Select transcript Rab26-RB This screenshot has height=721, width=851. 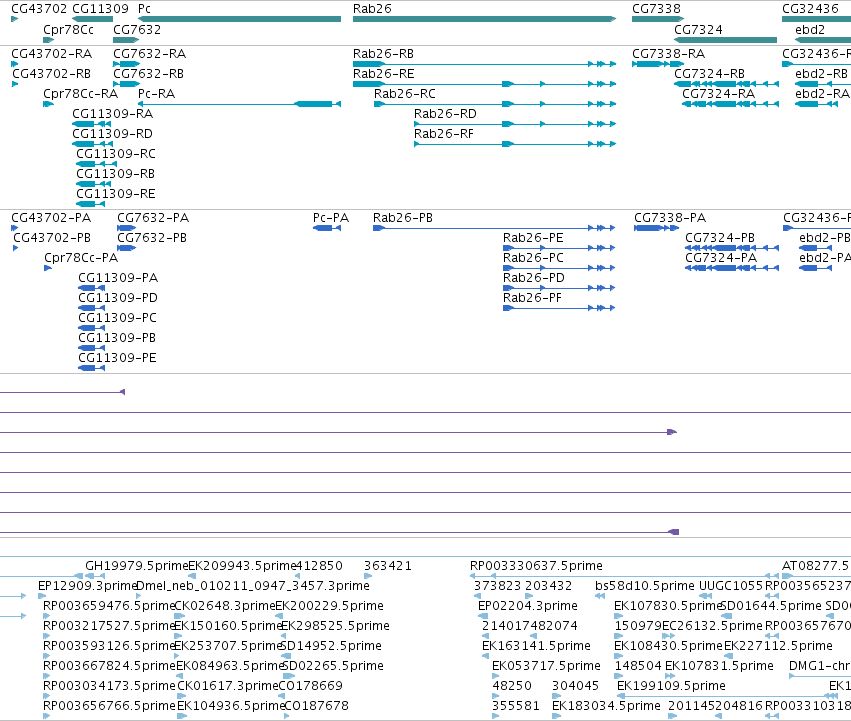point(484,64)
